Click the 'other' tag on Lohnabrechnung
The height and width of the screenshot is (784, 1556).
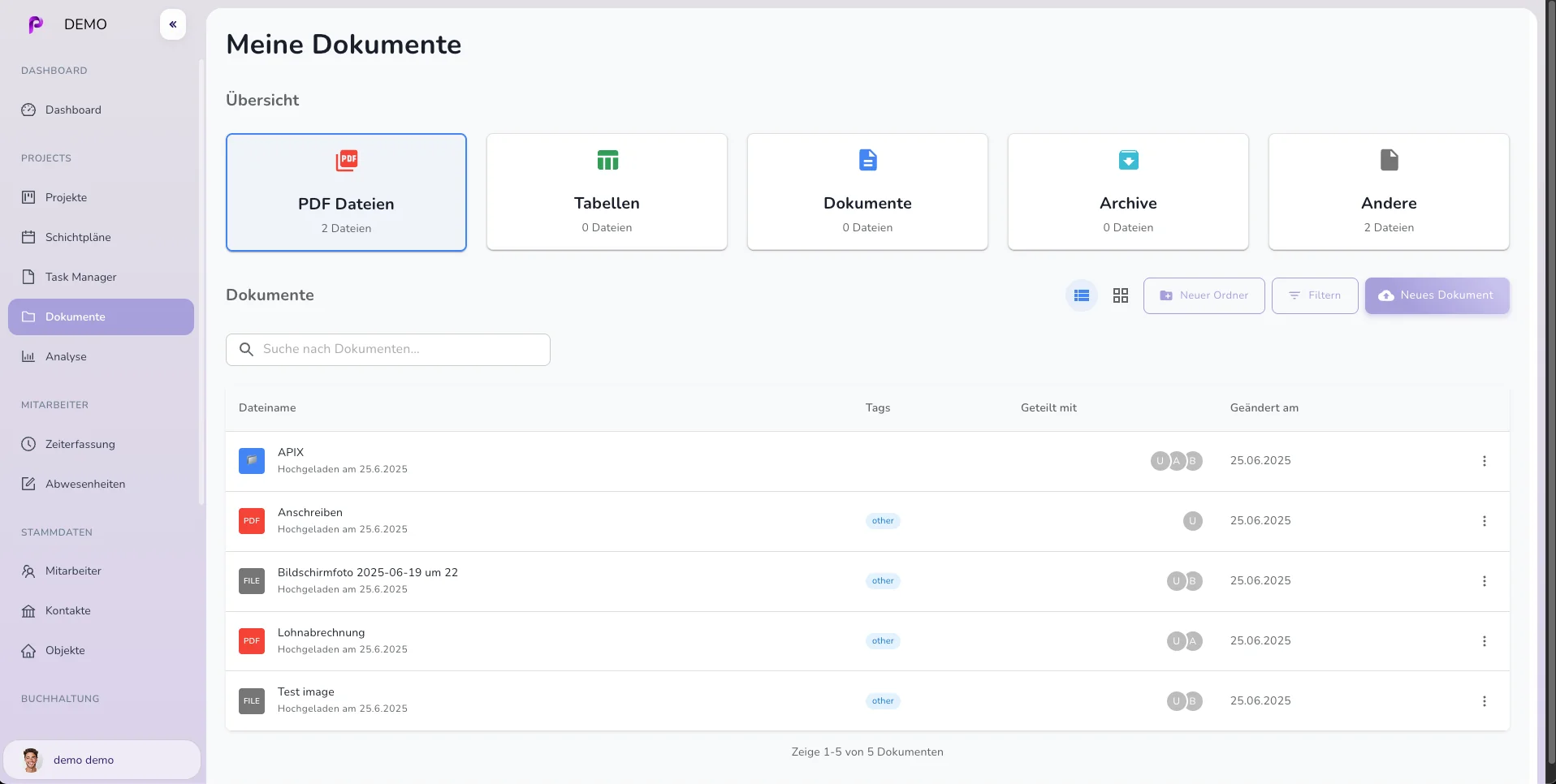click(x=882, y=640)
